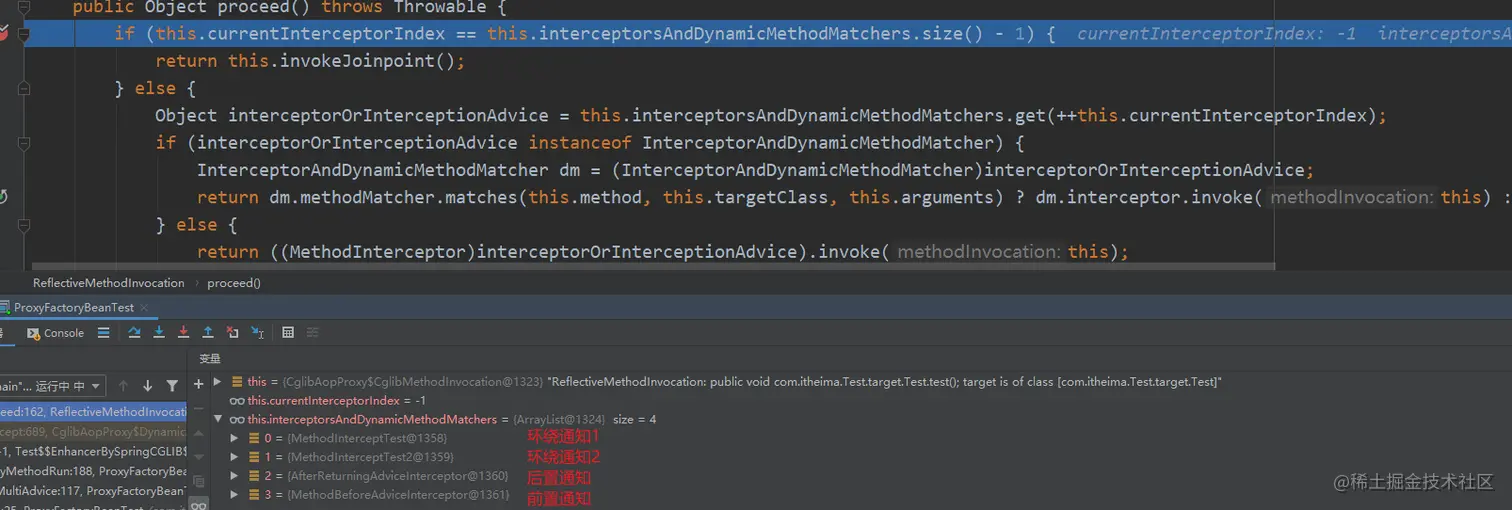
Task: Click the ReflectiveMethodInvocation breadcrumb
Action: click(x=109, y=283)
